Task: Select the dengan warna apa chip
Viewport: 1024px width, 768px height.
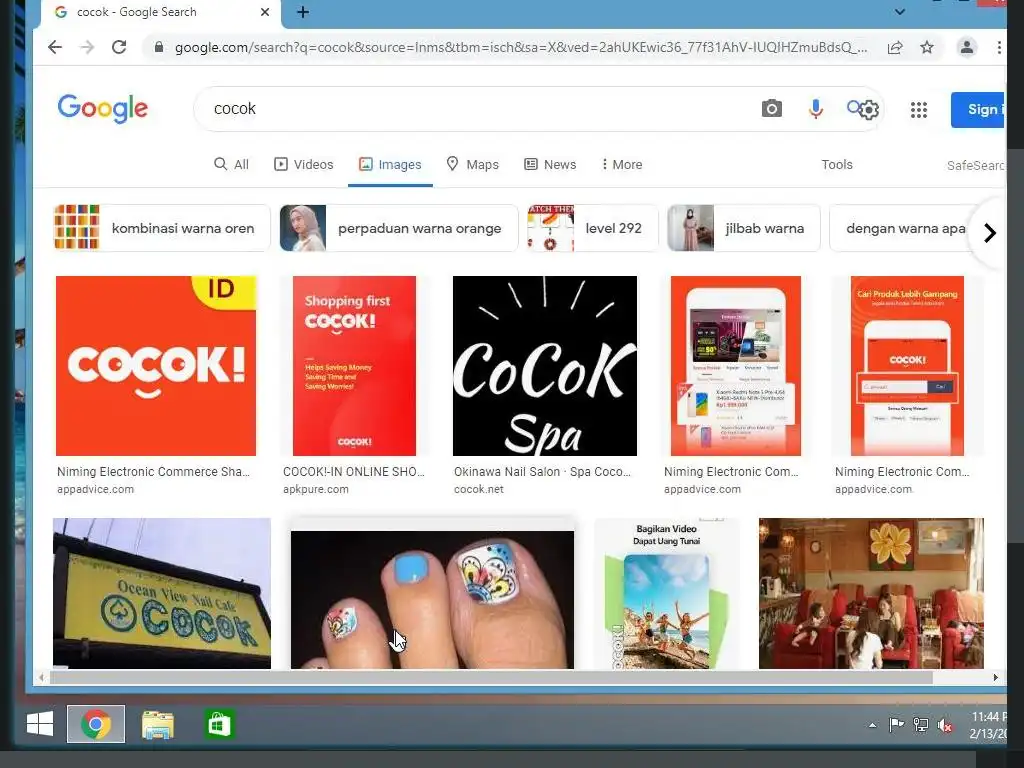Action: (905, 228)
